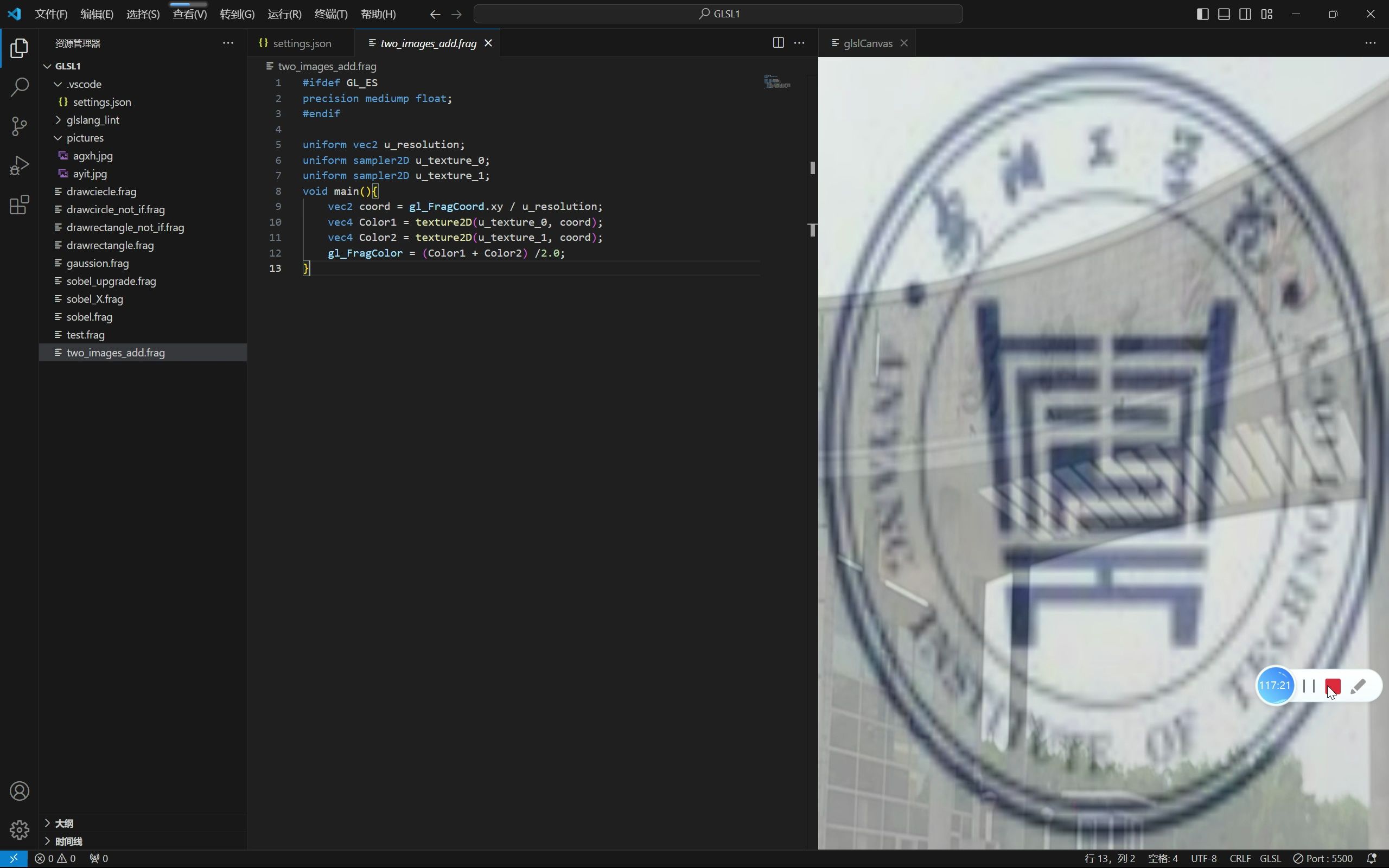1389x868 pixels.
Task: Open the Run and Debug view
Action: (x=19, y=166)
